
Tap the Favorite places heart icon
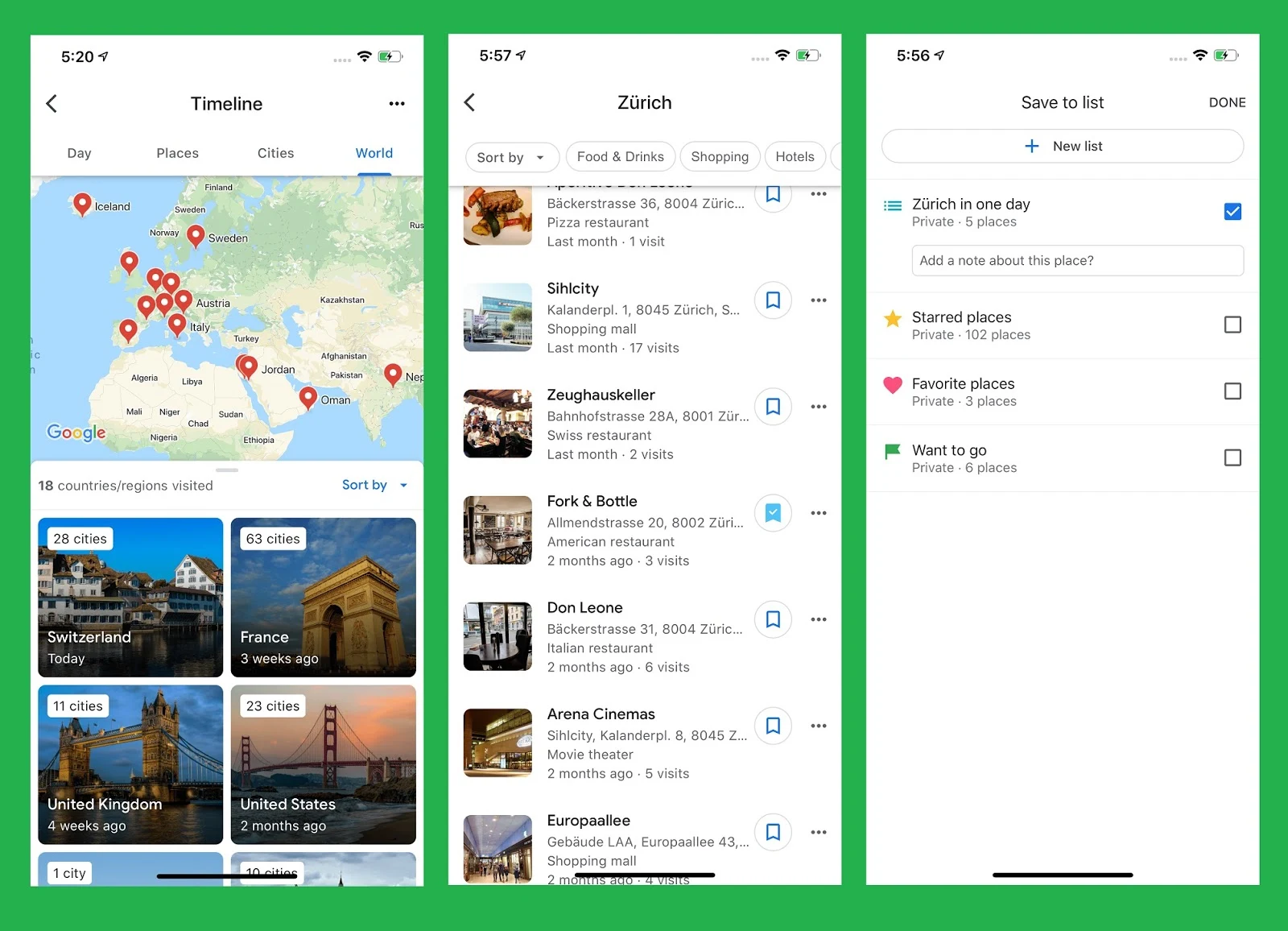click(893, 385)
